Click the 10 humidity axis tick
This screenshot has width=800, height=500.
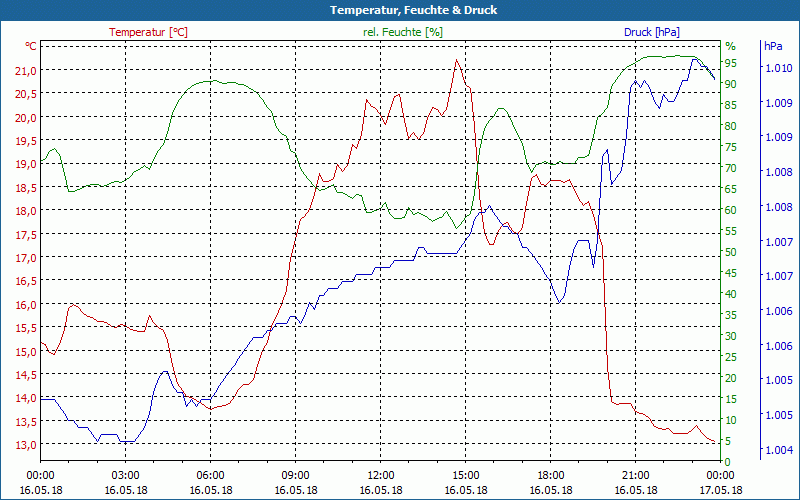coord(731,420)
